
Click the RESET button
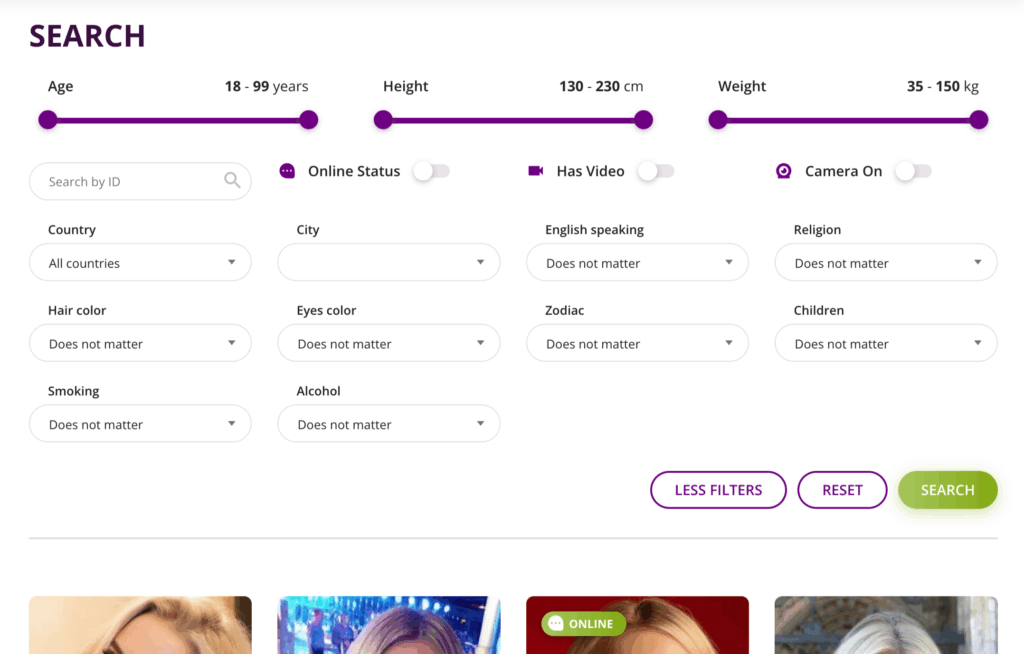tap(842, 490)
